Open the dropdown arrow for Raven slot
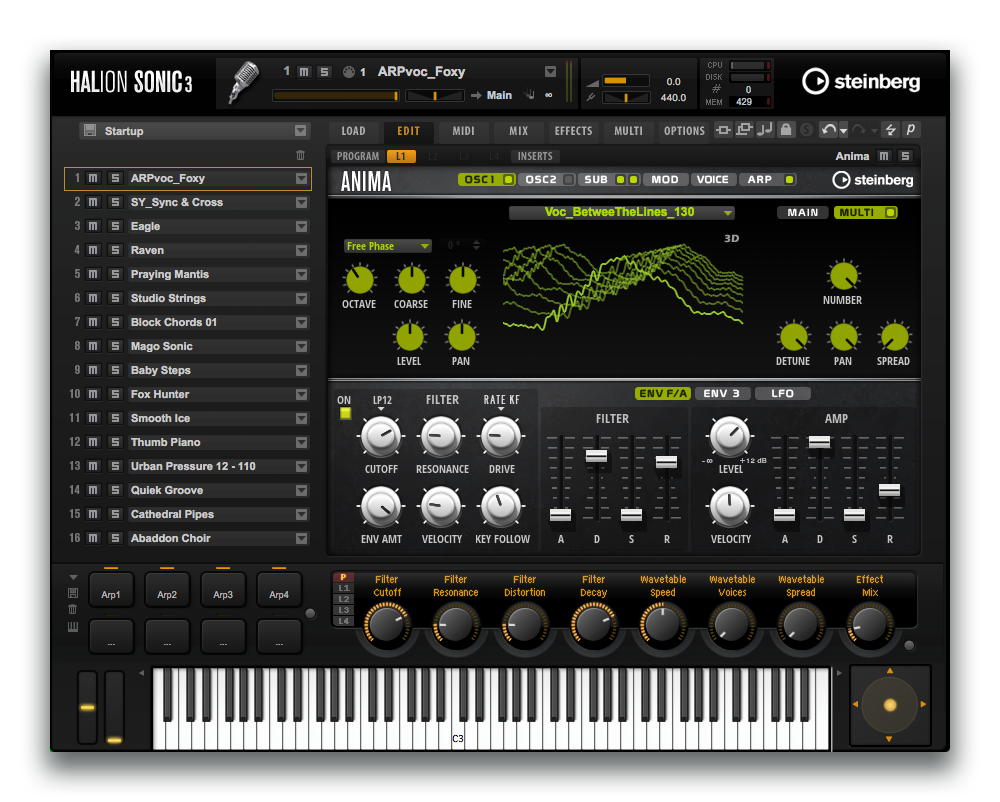 (x=302, y=251)
